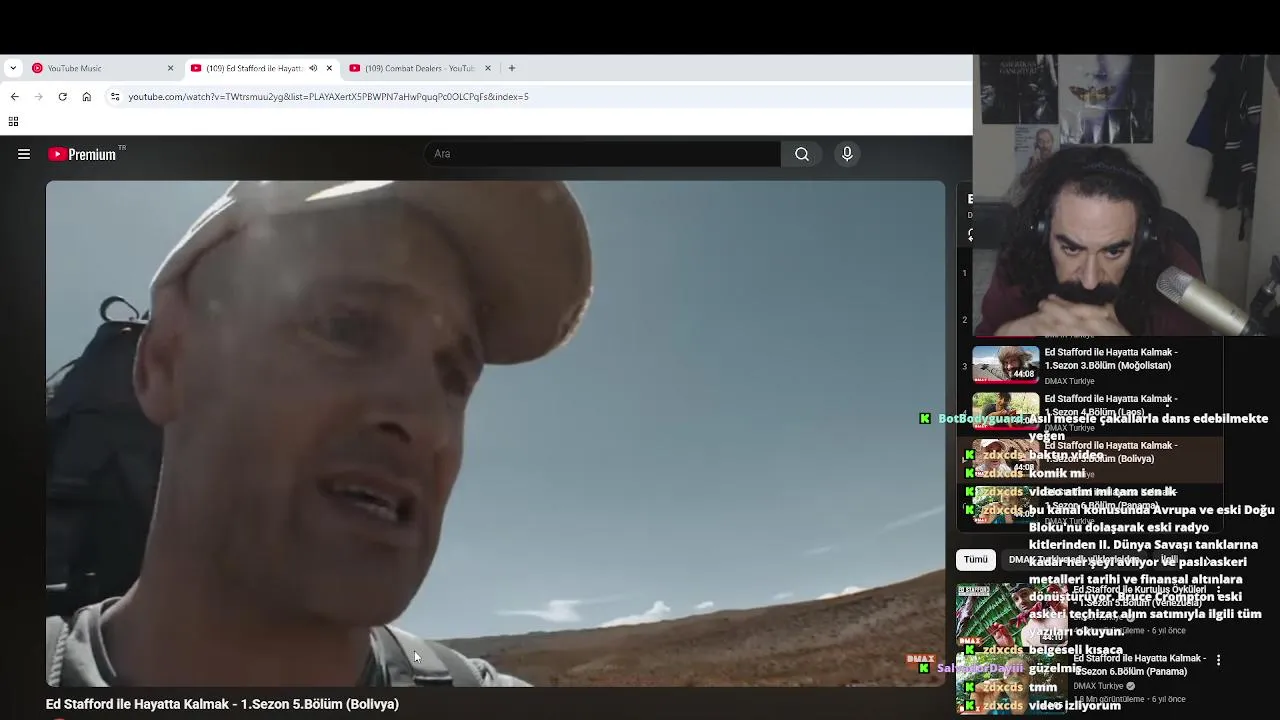The image size is (1280, 720).
Task: Go forward in browser history
Action: [x=38, y=97]
